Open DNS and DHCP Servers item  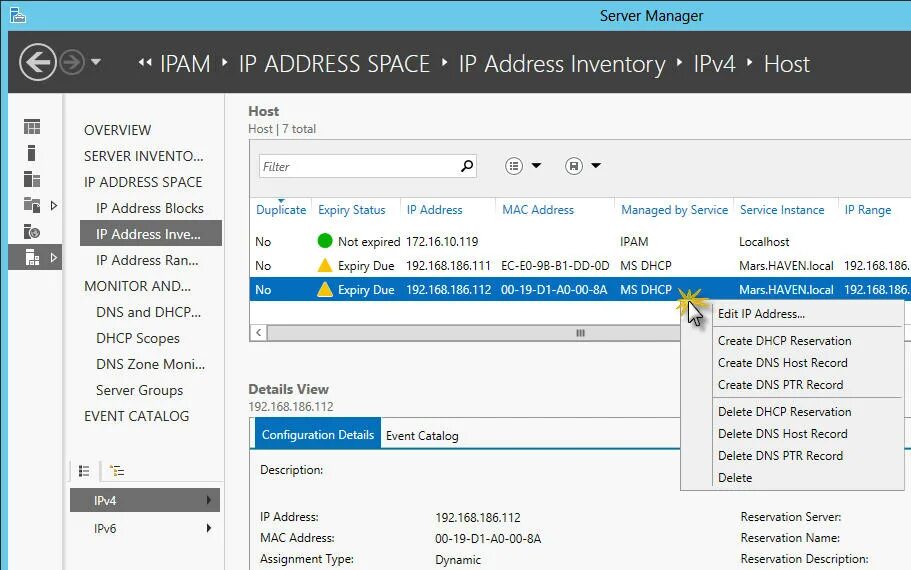[x=148, y=312]
